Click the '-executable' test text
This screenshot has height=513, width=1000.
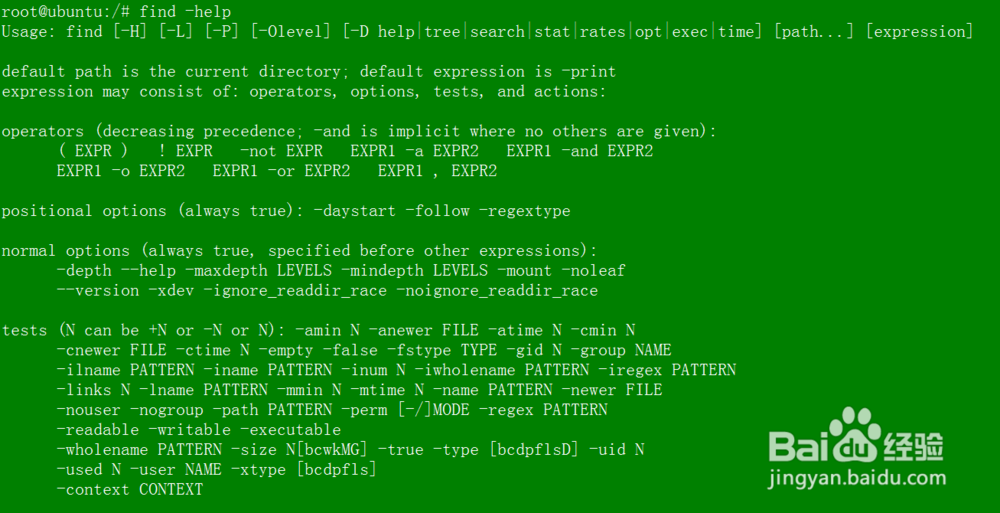point(291,429)
